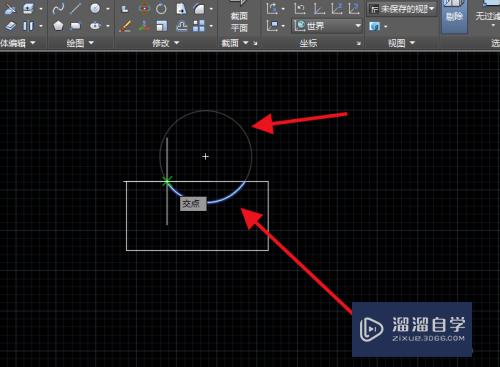The height and width of the screenshot is (367, 500).
Task: Toggle the highlighted 剔除 culling button
Action: pos(454,16)
